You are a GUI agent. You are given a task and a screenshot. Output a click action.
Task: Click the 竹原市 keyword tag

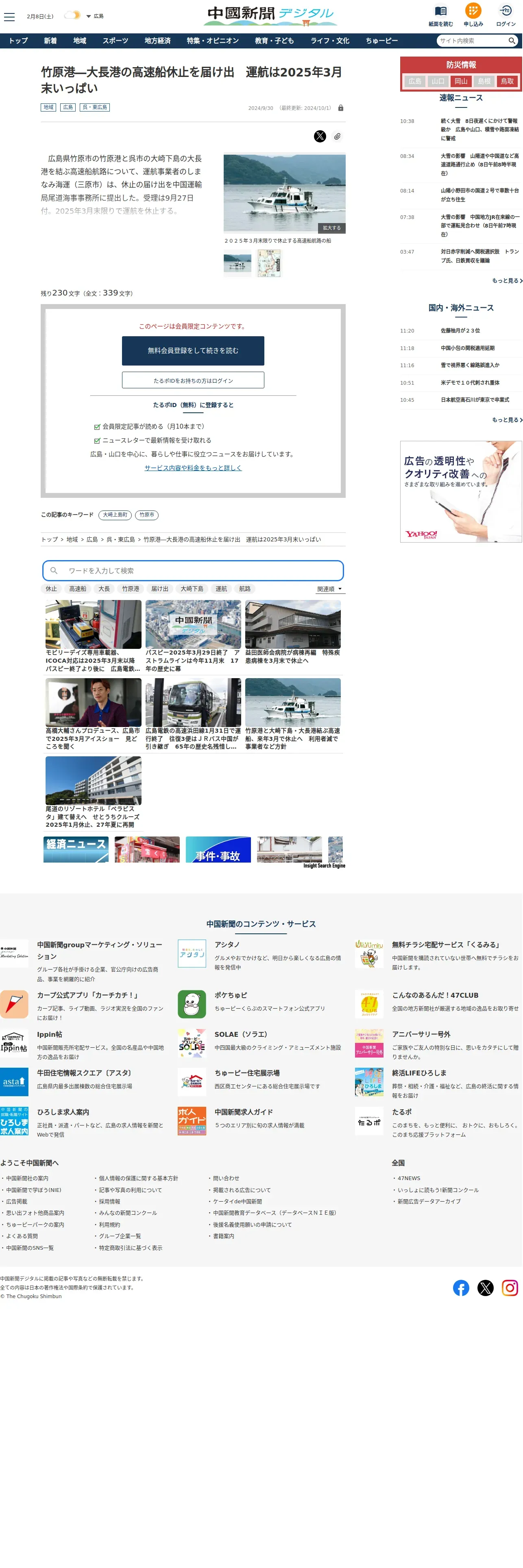pyautogui.click(x=146, y=515)
